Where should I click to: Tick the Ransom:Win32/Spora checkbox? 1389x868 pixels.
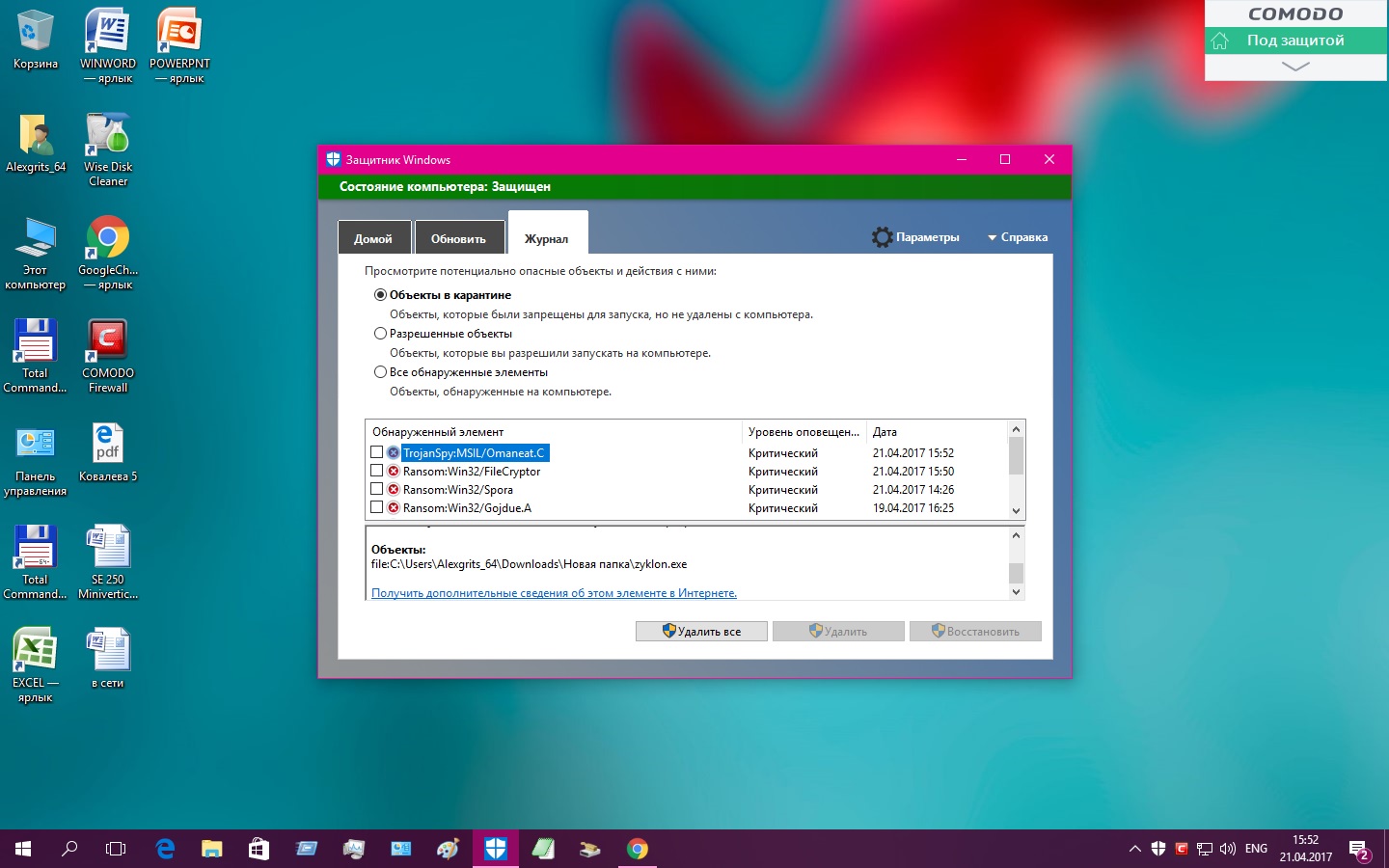click(x=377, y=489)
